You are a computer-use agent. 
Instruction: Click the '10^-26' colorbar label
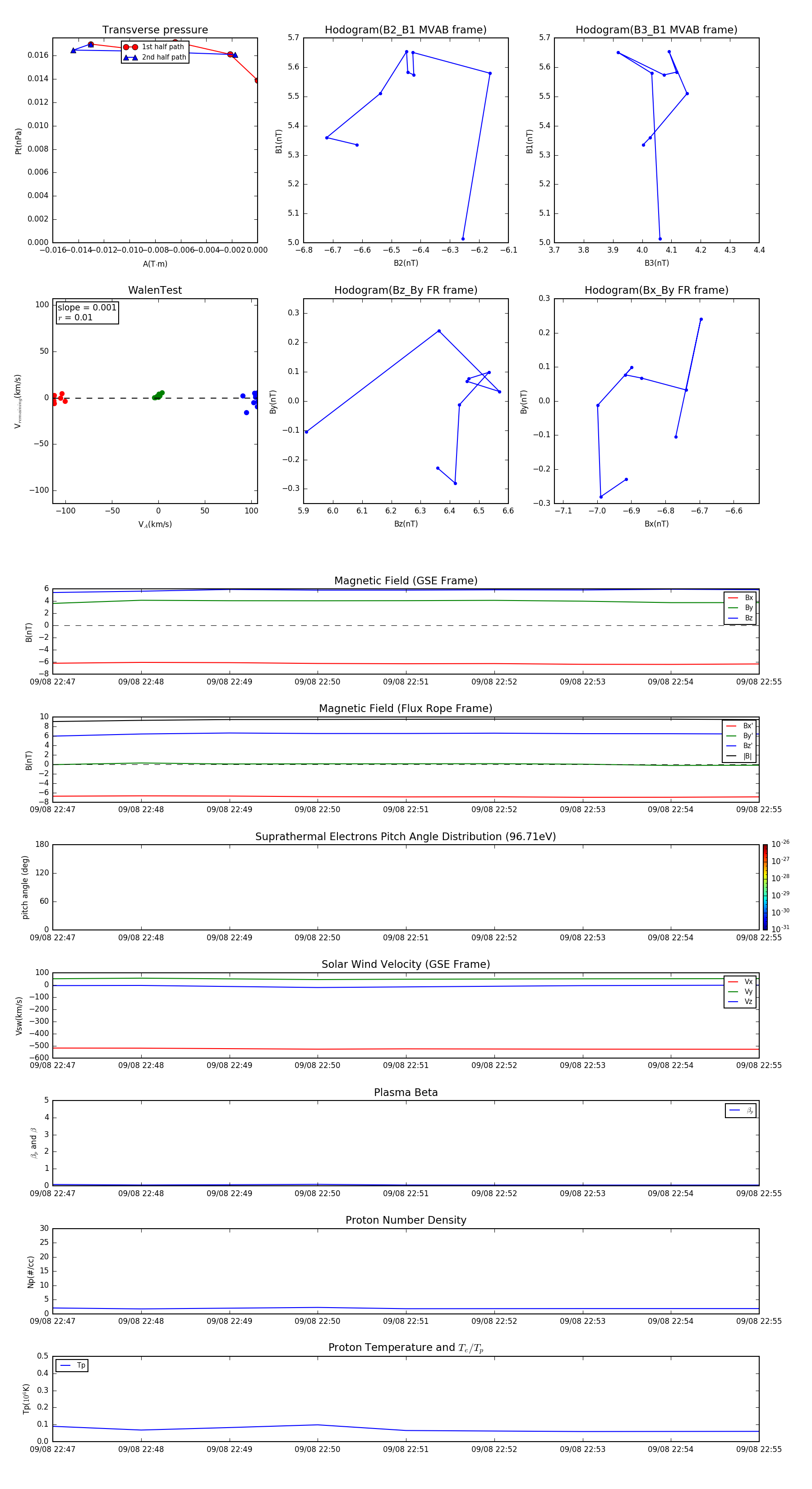[x=780, y=844]
